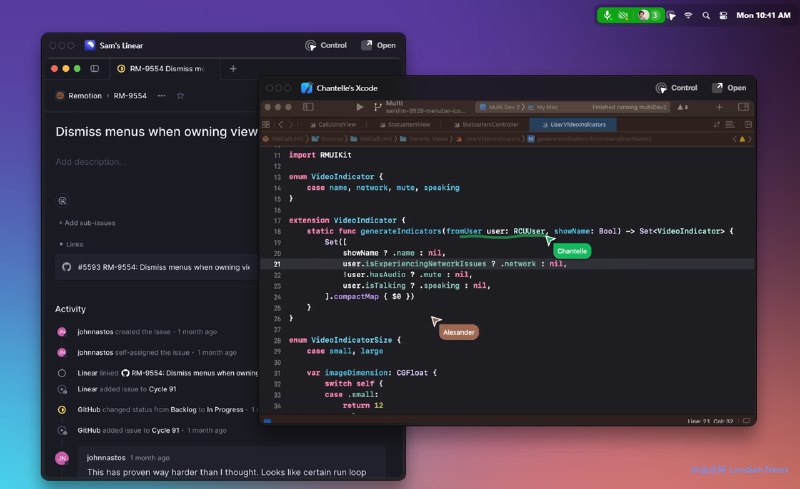Click Open on Sam's Linear window
Image resolution: width=800 pixels, height=489 pixels.
tap(379, 45)
